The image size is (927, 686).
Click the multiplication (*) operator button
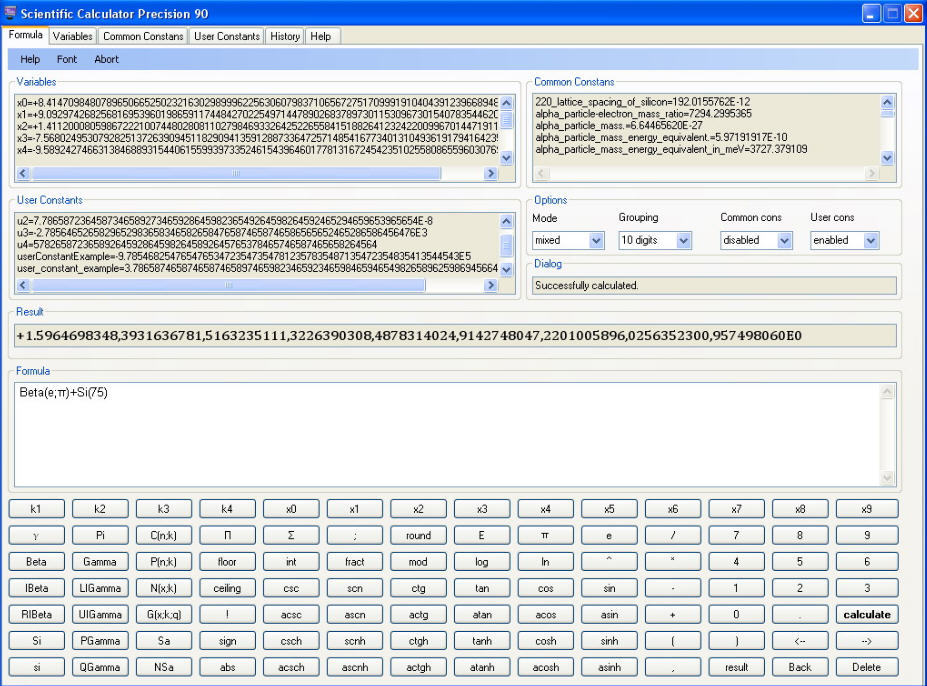click(673, 561)
